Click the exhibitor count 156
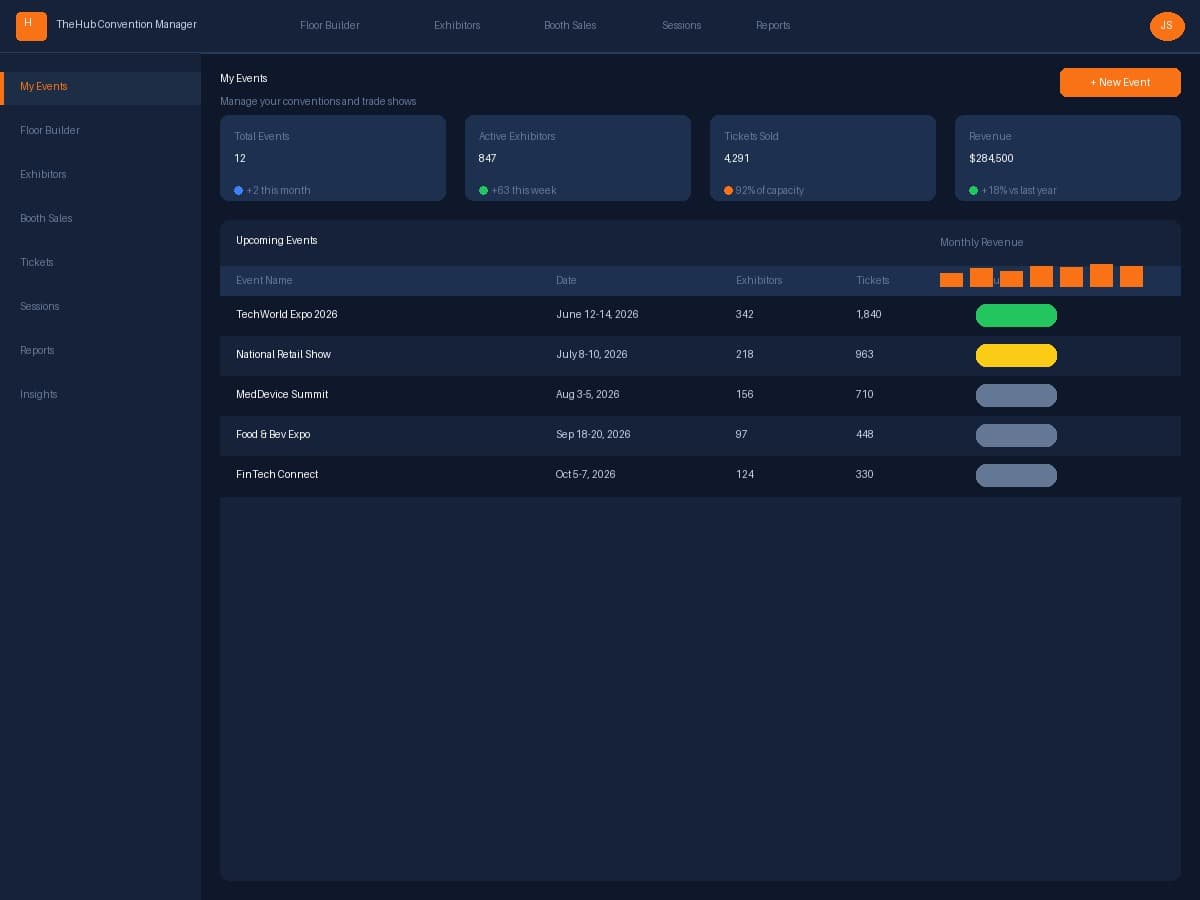The height and width of the screenshot is (900, 1200). pyautogui.click(x=745, y=394)
